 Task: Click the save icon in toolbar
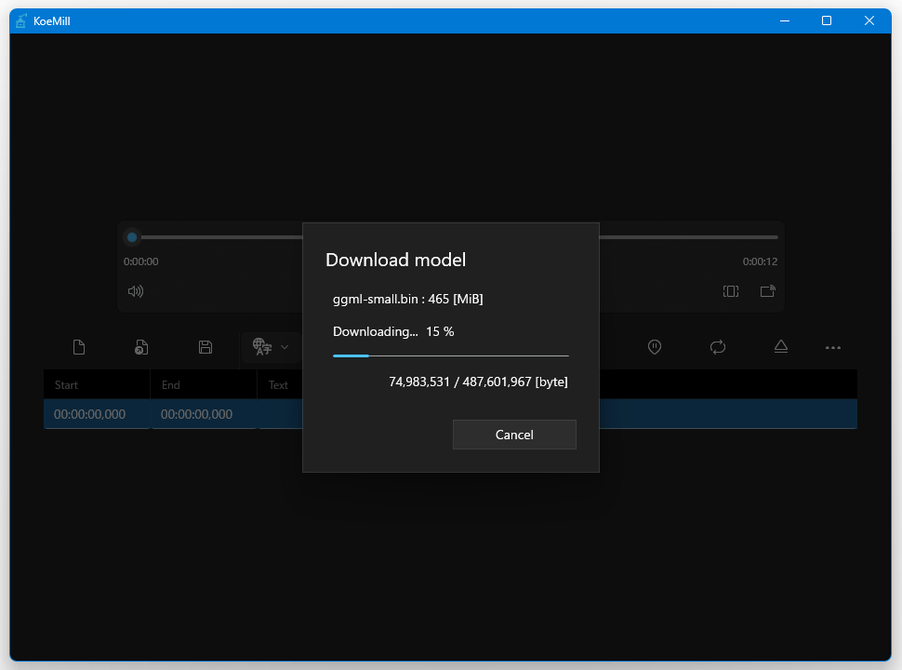(205, 347)
